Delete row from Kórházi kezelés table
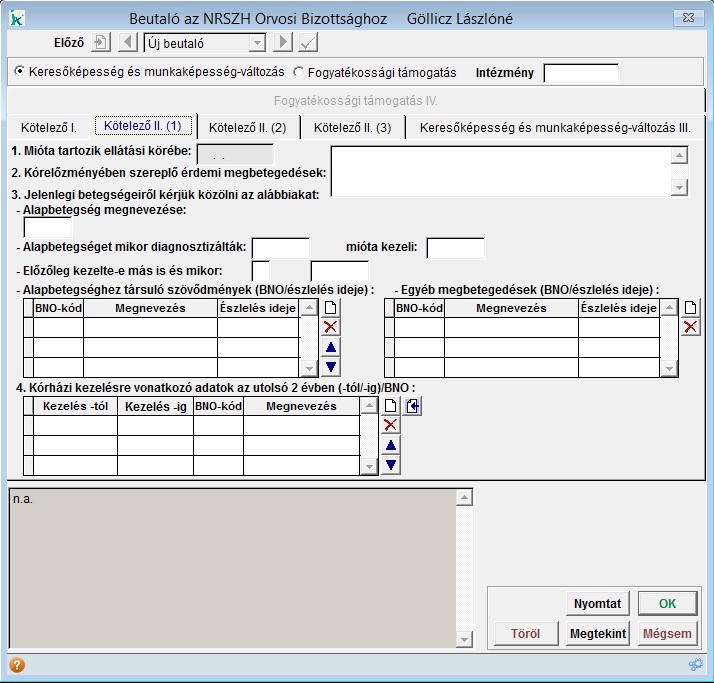This screenshot has height=683, width=714. pos(391,425)
